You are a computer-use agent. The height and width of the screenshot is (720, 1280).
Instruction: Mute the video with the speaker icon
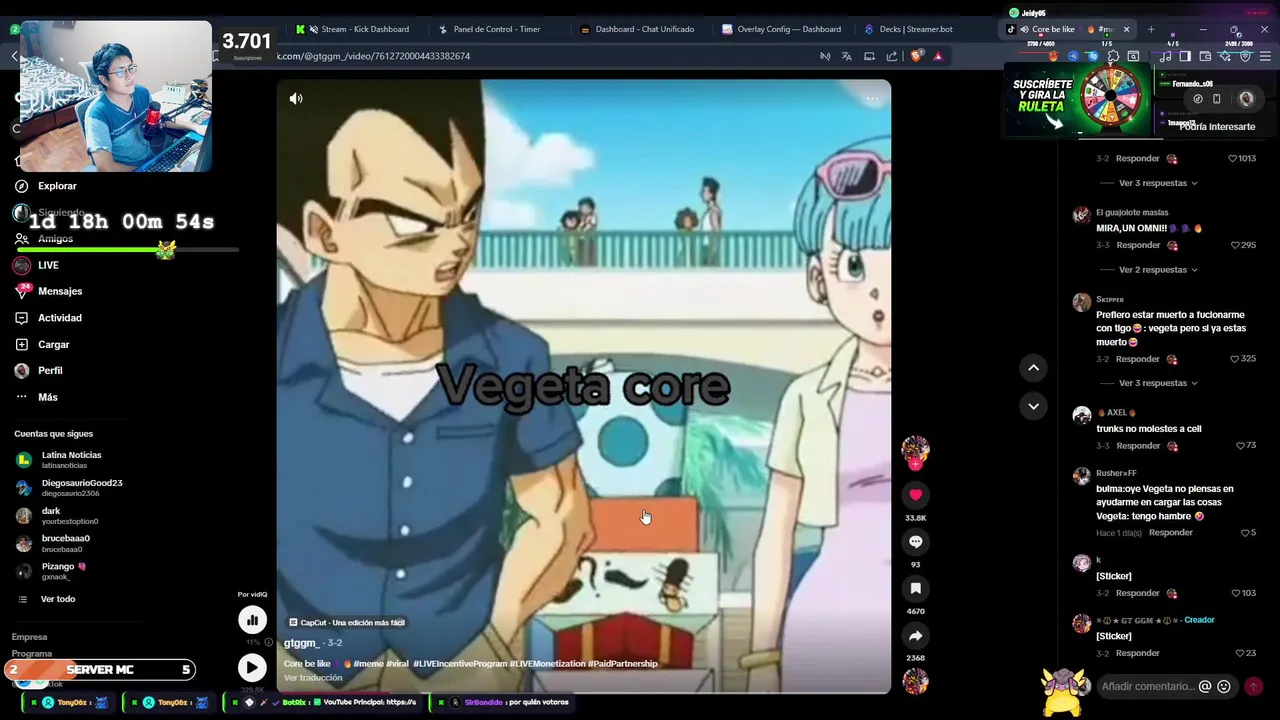pyautogui.click(x=296, y=98)
